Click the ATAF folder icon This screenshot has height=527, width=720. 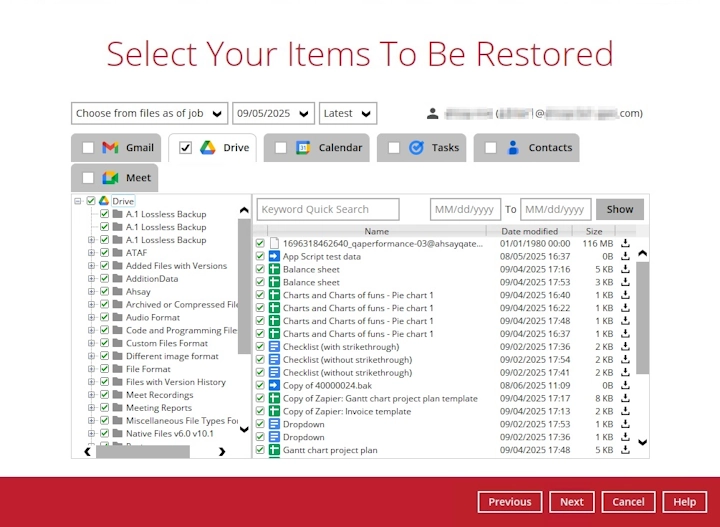tap(117, 253)
